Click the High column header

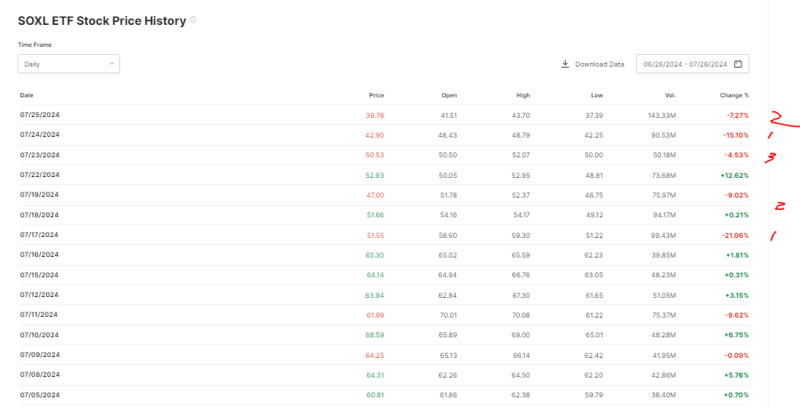tap(522, 95)
